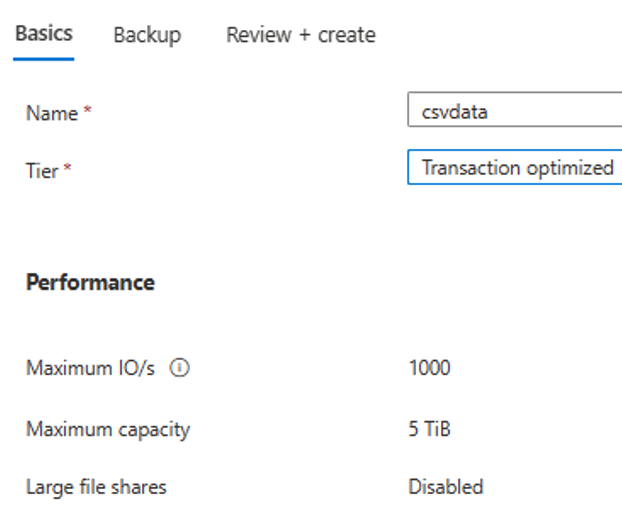Click the red asterisk next to Name
Image resolution: width=622 pixels, height=513 pixels.
(x=88, y=112)
